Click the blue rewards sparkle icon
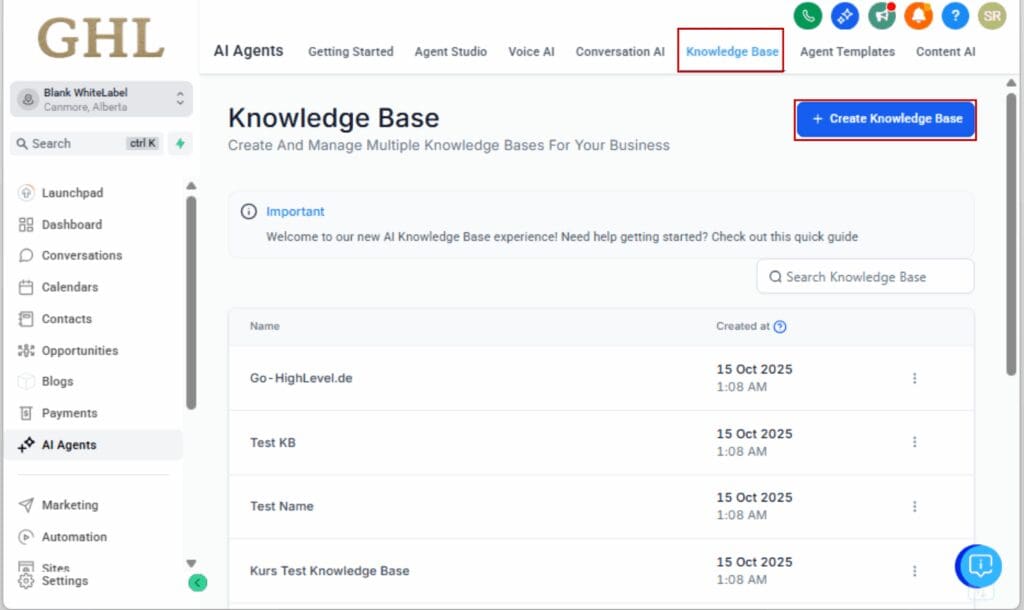1024x610 pixels. click(844, 16)
